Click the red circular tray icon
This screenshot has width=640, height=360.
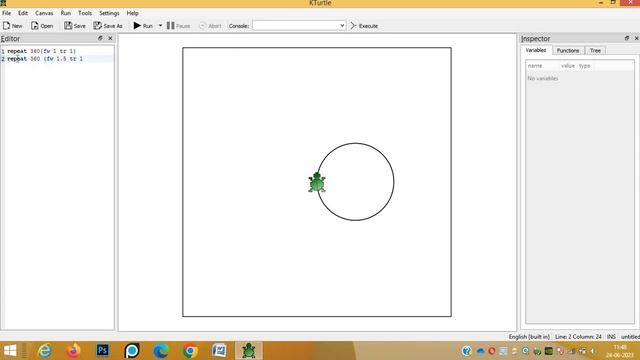492,351
